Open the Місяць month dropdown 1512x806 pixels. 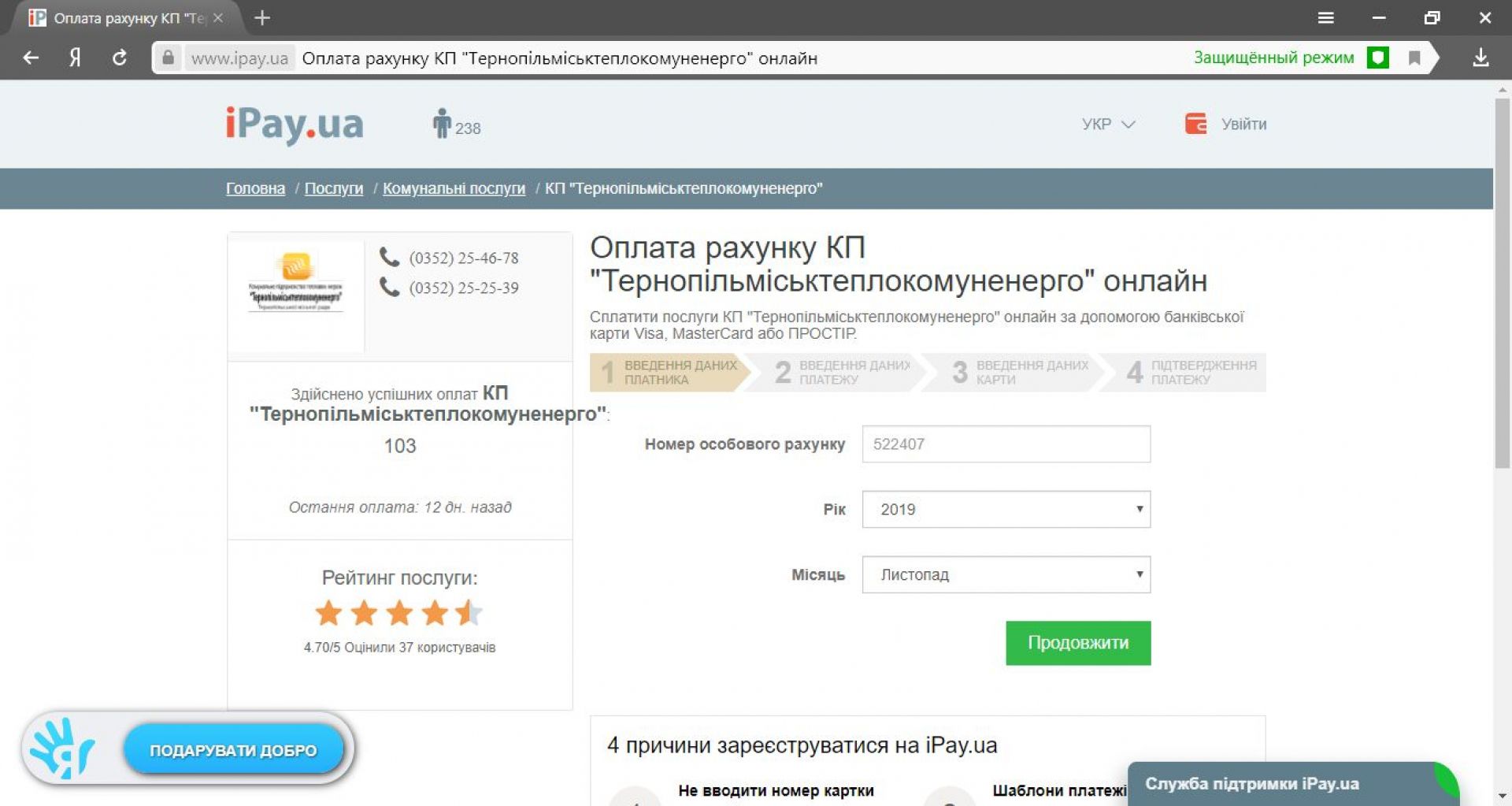coord(1006,574)
